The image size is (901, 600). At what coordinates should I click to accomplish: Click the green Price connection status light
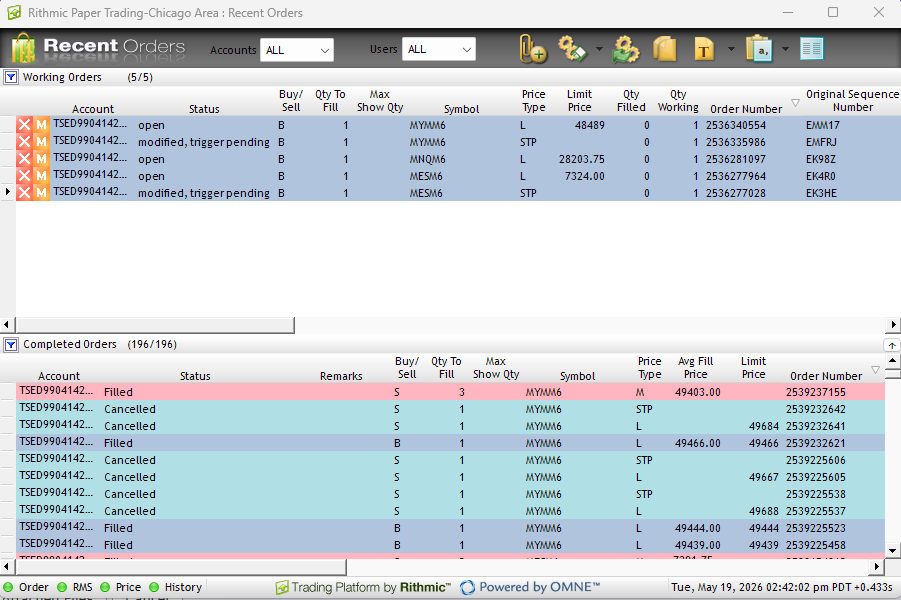pyautogui.click(x=105, y=587)
